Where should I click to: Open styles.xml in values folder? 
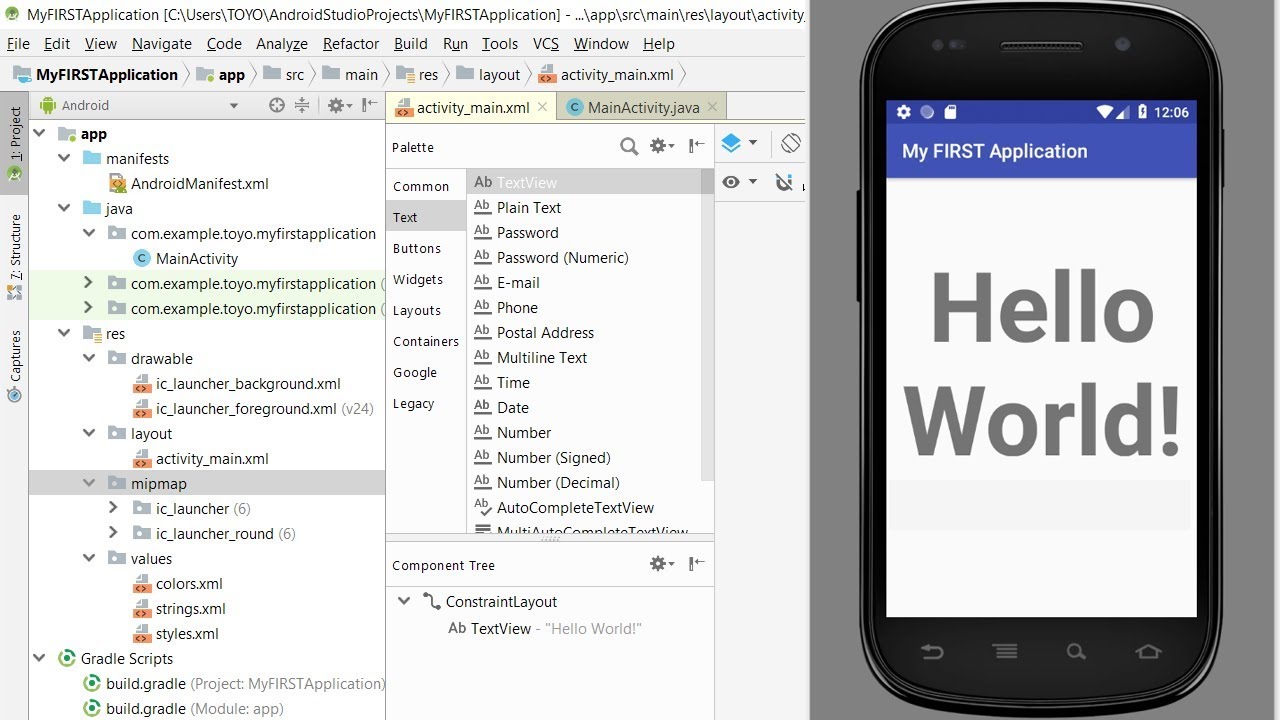[187, 634]
